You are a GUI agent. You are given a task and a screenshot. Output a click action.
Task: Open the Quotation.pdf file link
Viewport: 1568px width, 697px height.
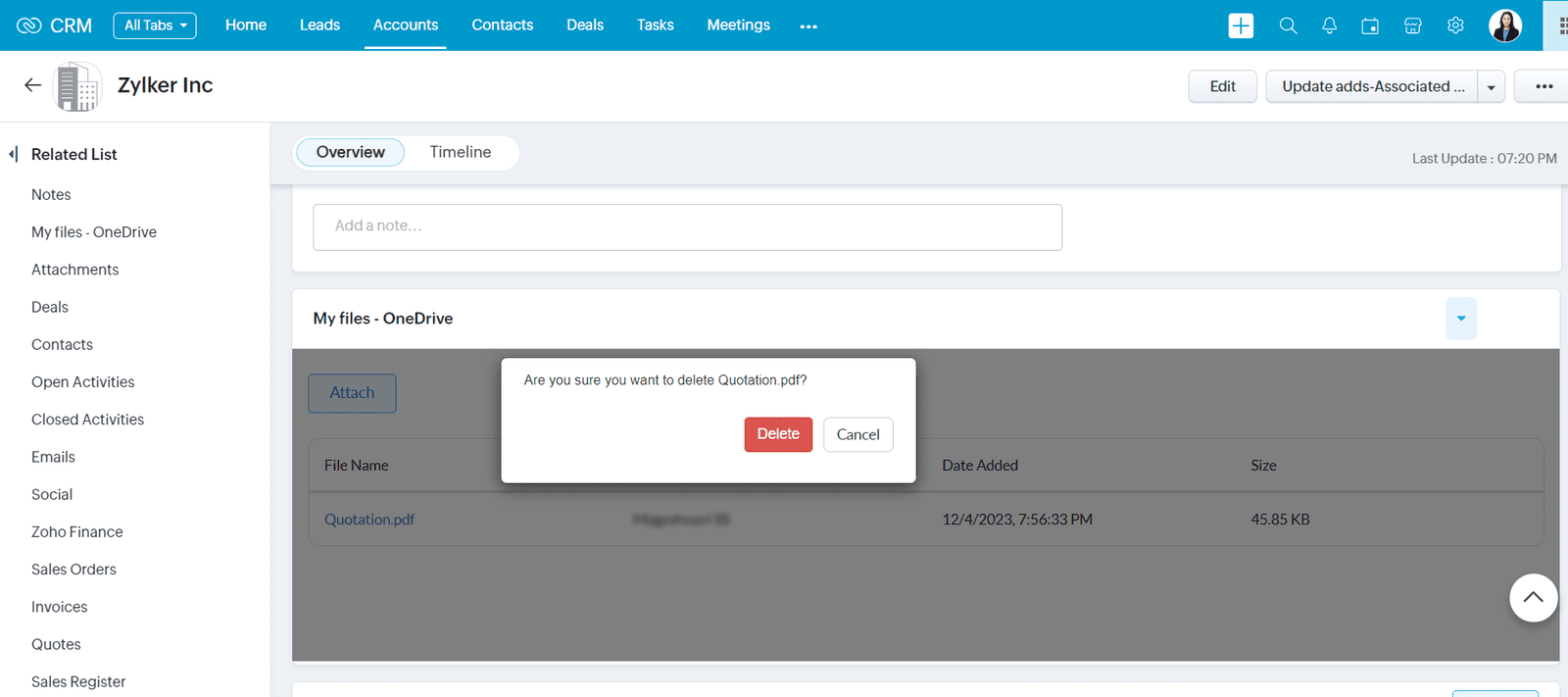coord(369,520)
